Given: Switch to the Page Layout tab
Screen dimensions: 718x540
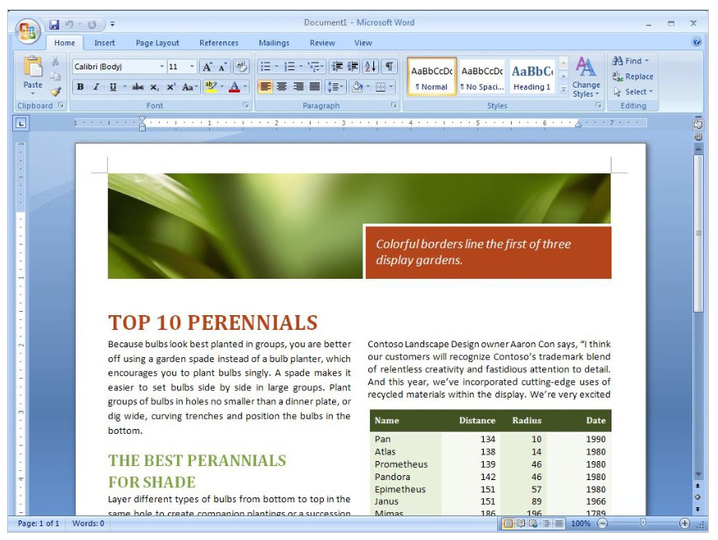Looking at the screenshot, I should [x=158, y=43].
